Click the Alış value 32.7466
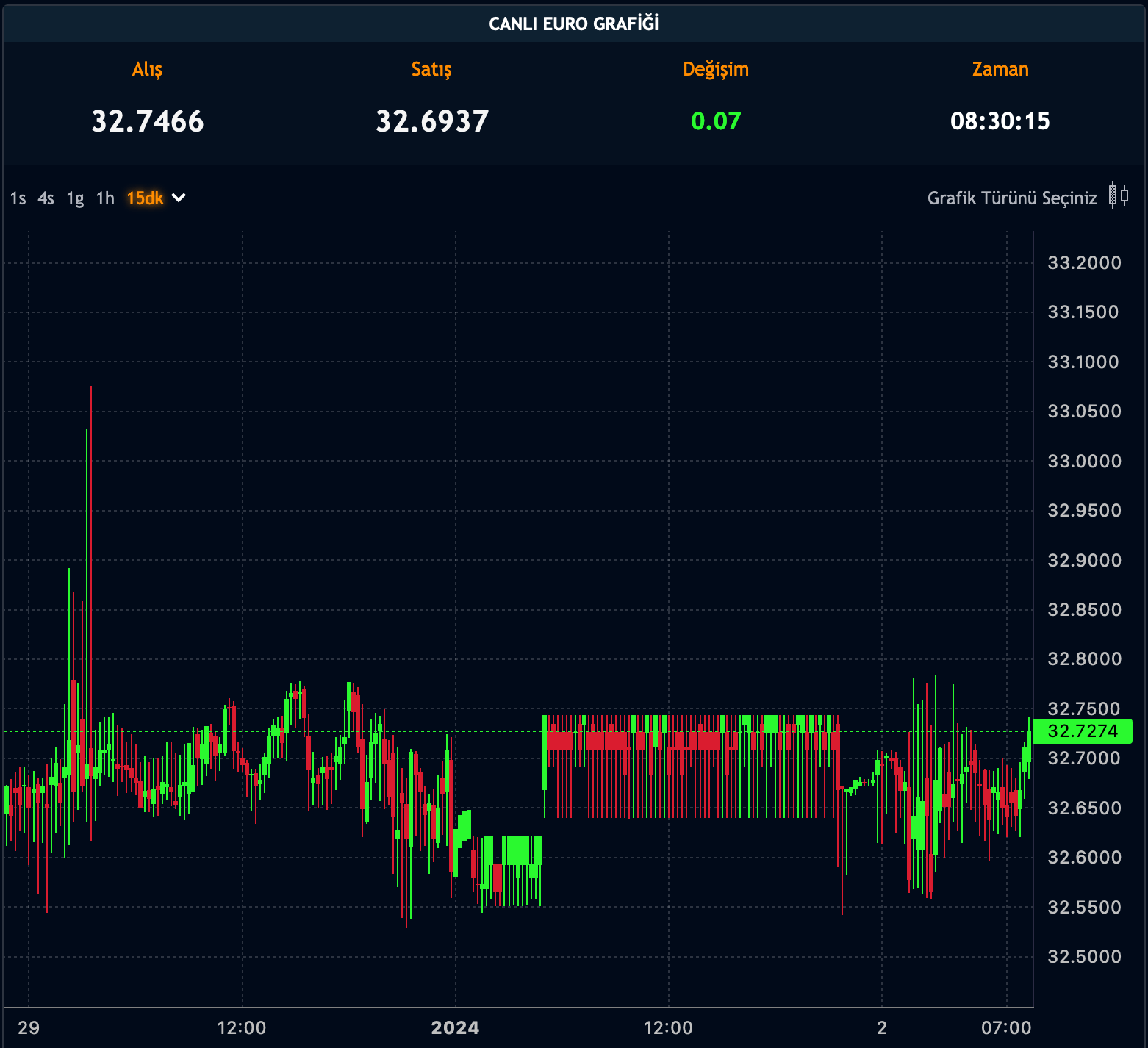This screenshot has height=1048, width=1148. 148,121
